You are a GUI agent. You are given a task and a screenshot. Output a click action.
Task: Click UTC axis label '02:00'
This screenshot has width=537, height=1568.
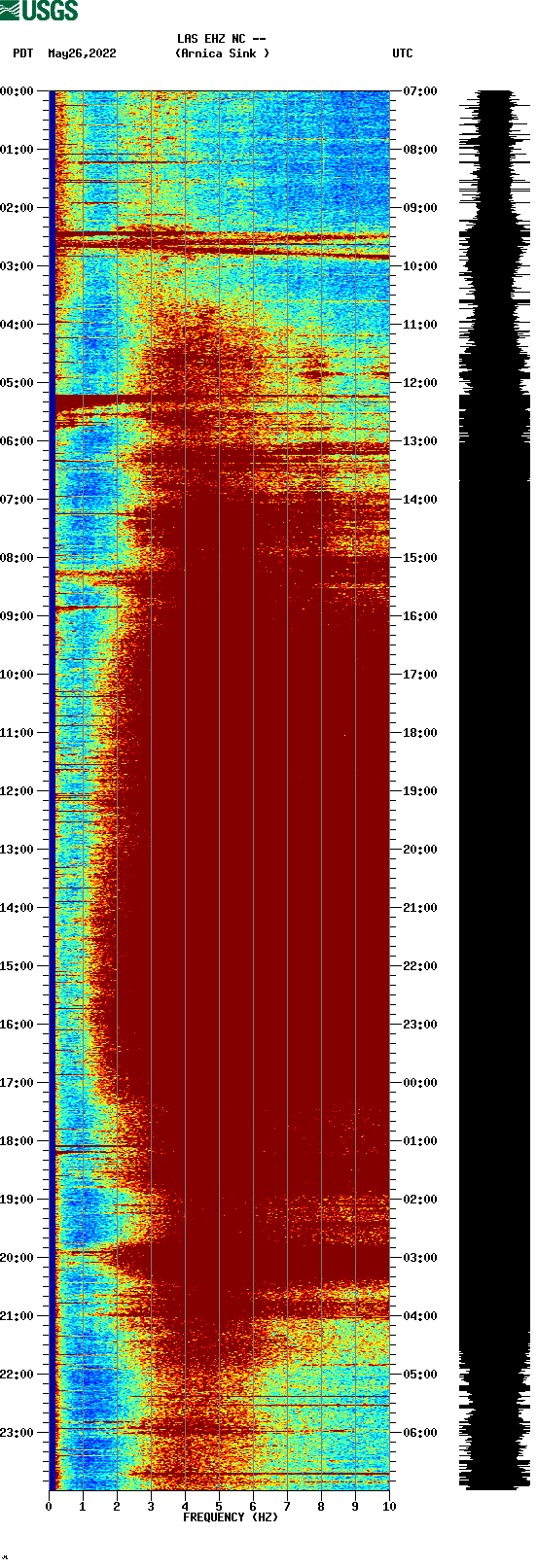(420, 1200)
